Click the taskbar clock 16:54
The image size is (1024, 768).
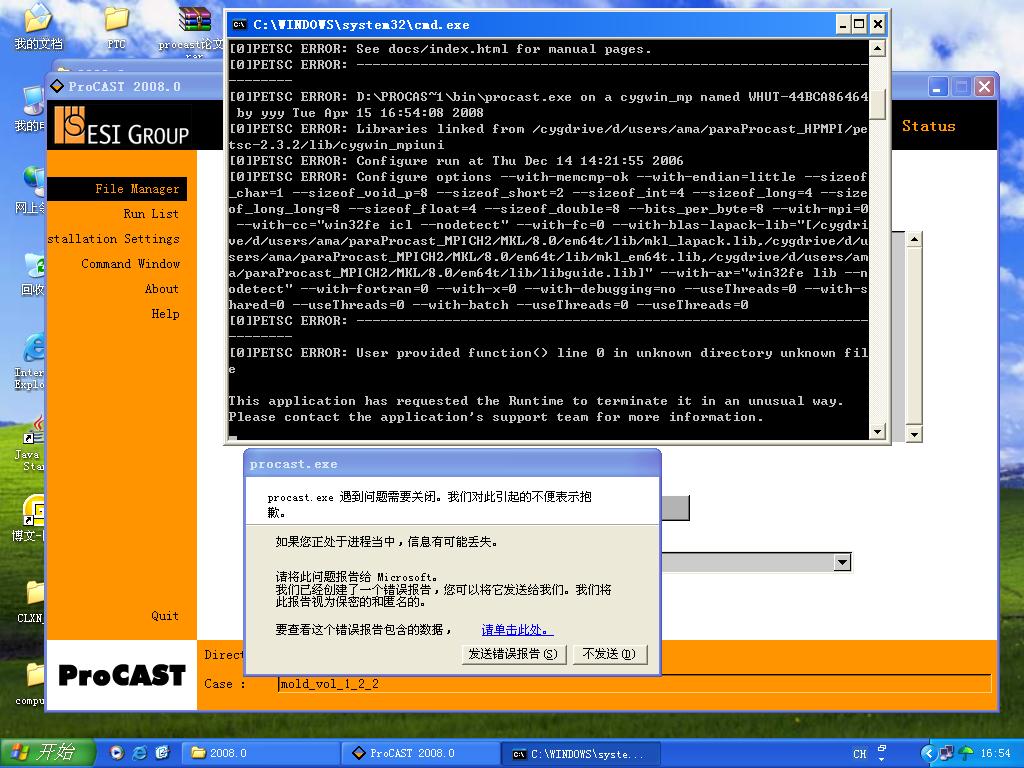coord(995,753)
